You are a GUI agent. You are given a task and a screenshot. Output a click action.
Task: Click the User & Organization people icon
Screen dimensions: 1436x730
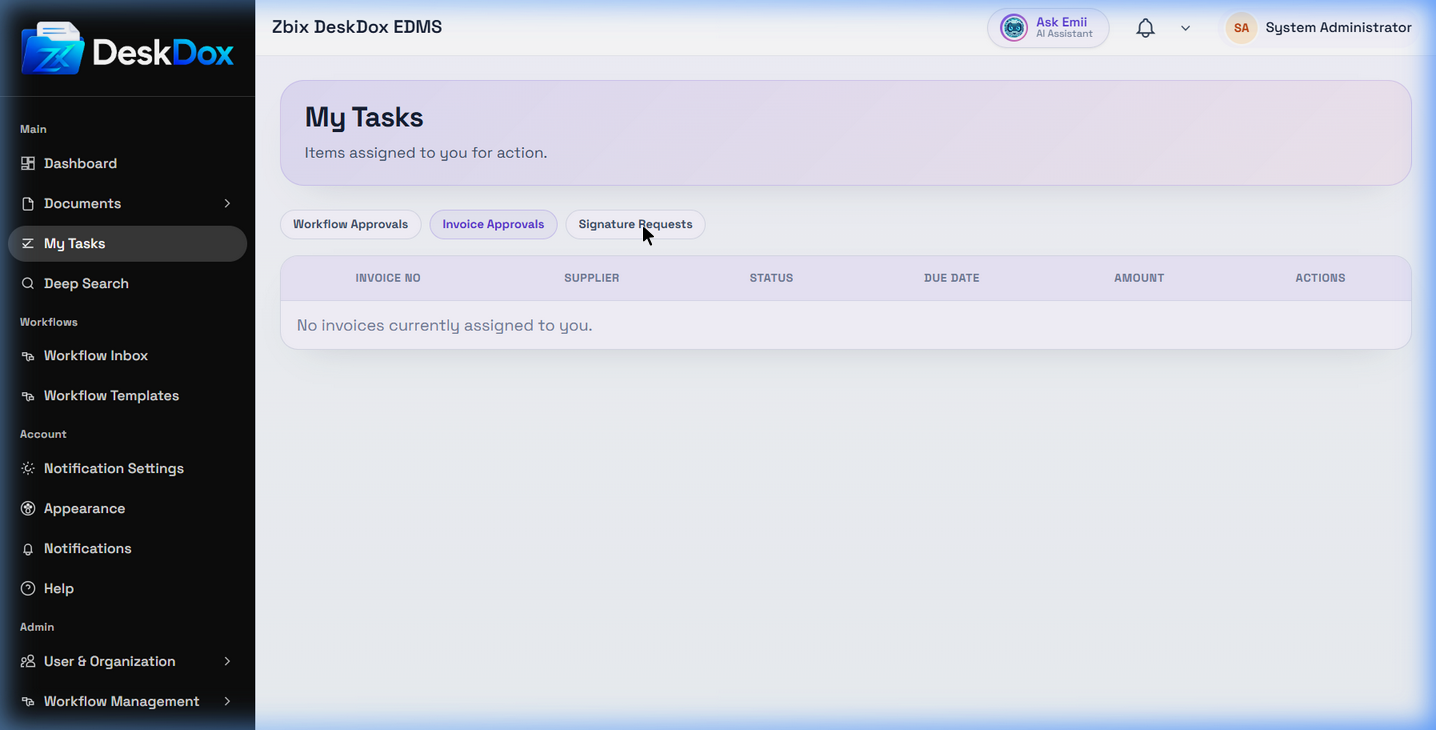point(28,661)
